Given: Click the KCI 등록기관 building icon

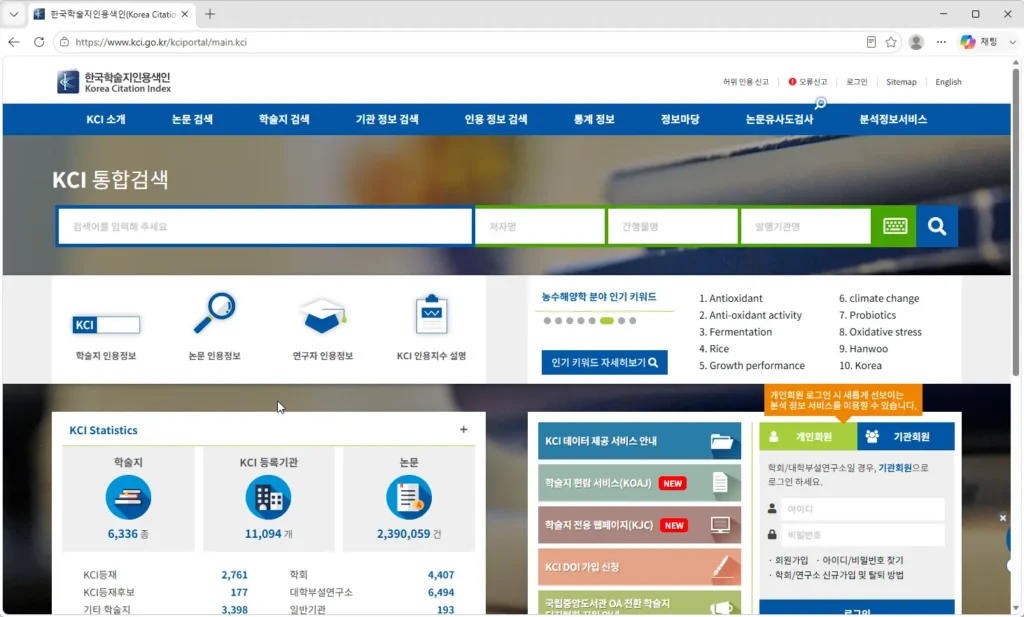Looking at the screenshot, I should [268, 497].
